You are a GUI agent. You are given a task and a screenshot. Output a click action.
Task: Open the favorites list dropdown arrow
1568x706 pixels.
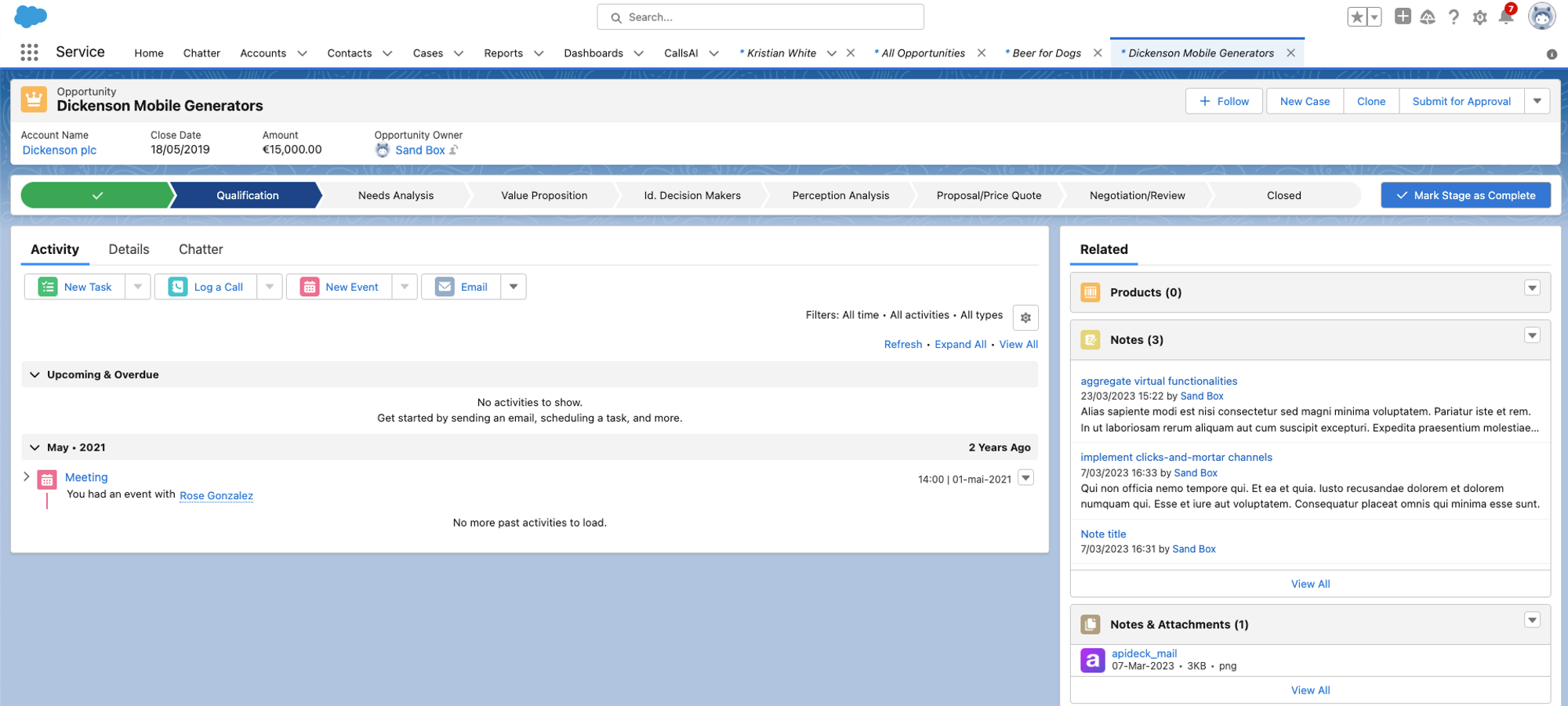(1374, 17)
